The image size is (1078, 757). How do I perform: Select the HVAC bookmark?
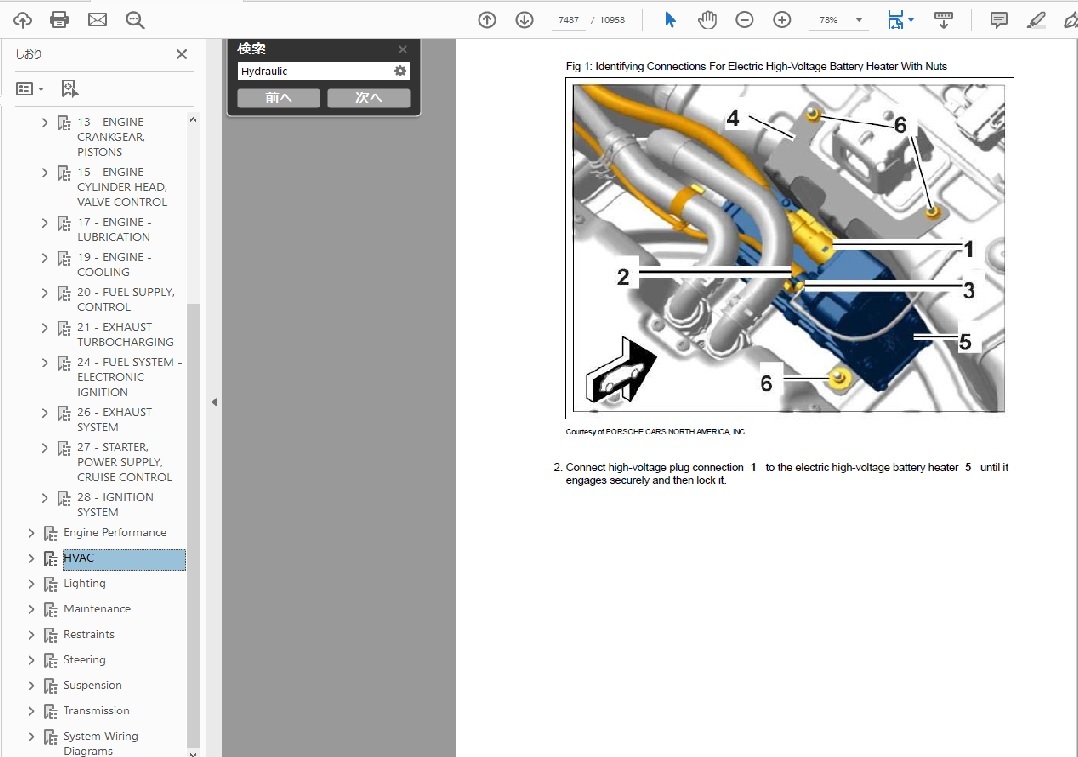pos(124,559)
